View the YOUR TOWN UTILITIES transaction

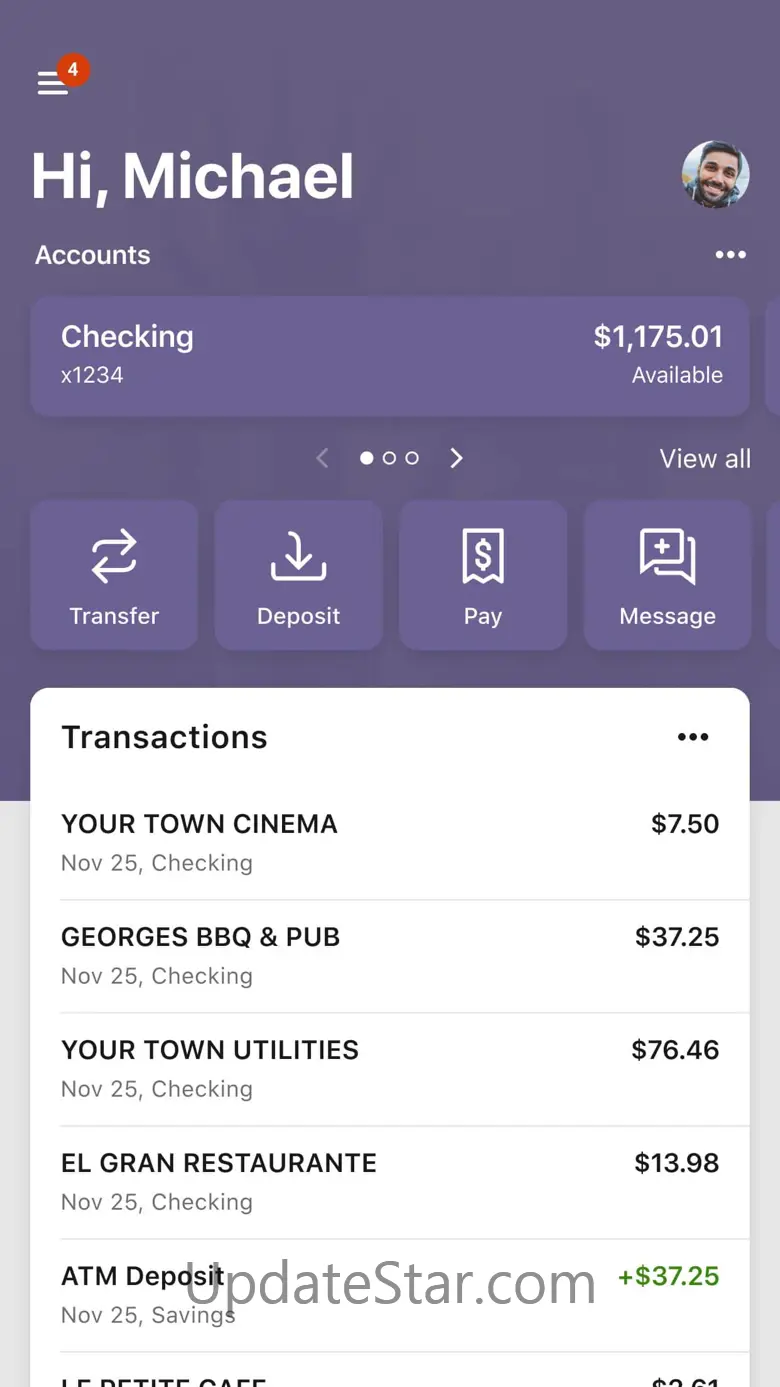(x=390, y=1068)
